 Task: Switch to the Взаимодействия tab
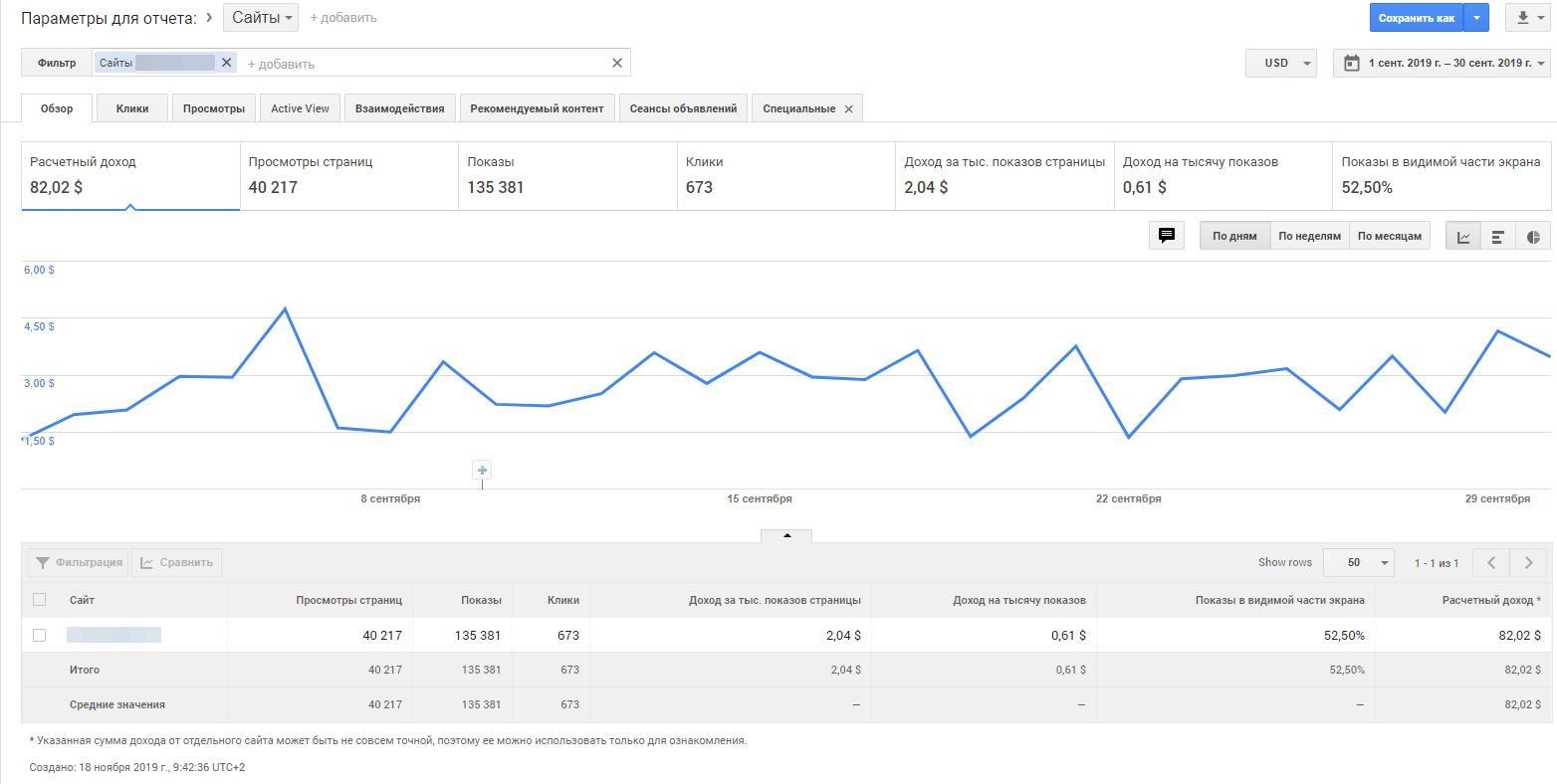[400, 108]
